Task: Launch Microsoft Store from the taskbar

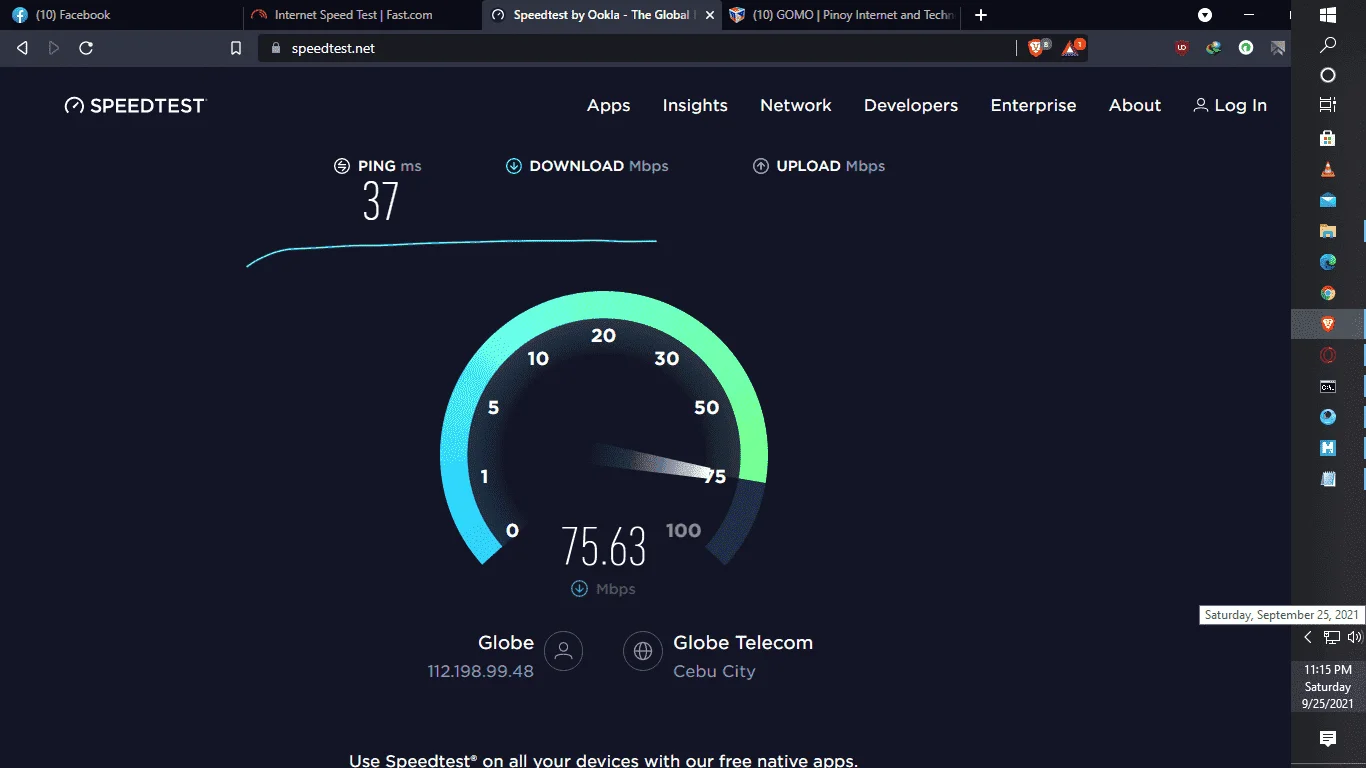Action: [x=1328, y=138]
